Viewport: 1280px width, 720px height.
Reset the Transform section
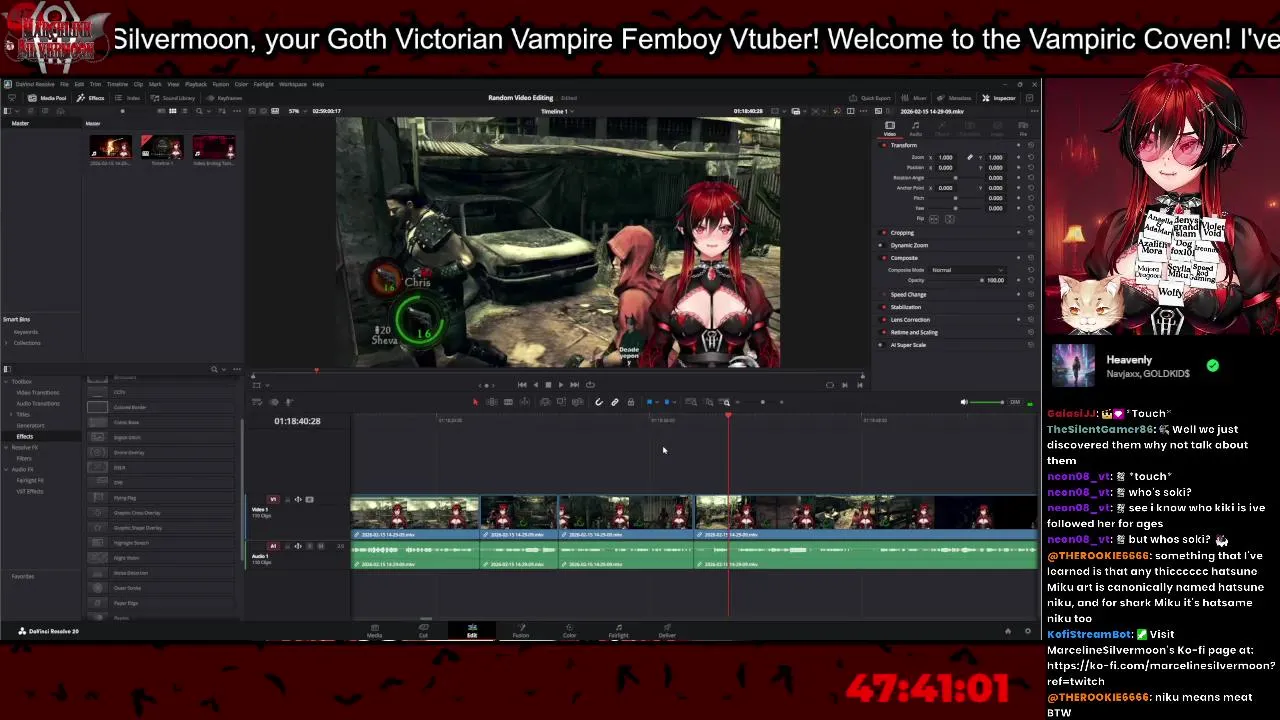click(1031, 145)
